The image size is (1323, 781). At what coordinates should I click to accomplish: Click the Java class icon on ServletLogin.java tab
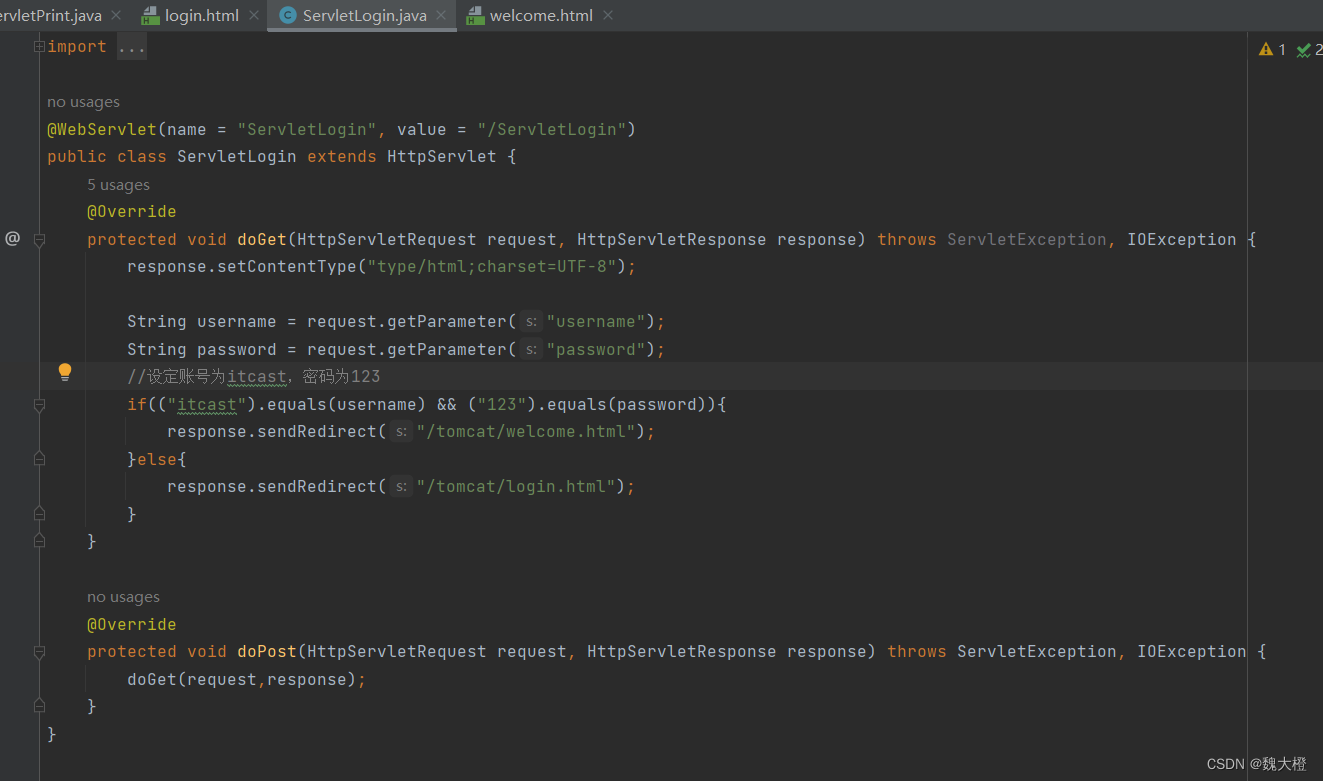(x=287, y=15)
